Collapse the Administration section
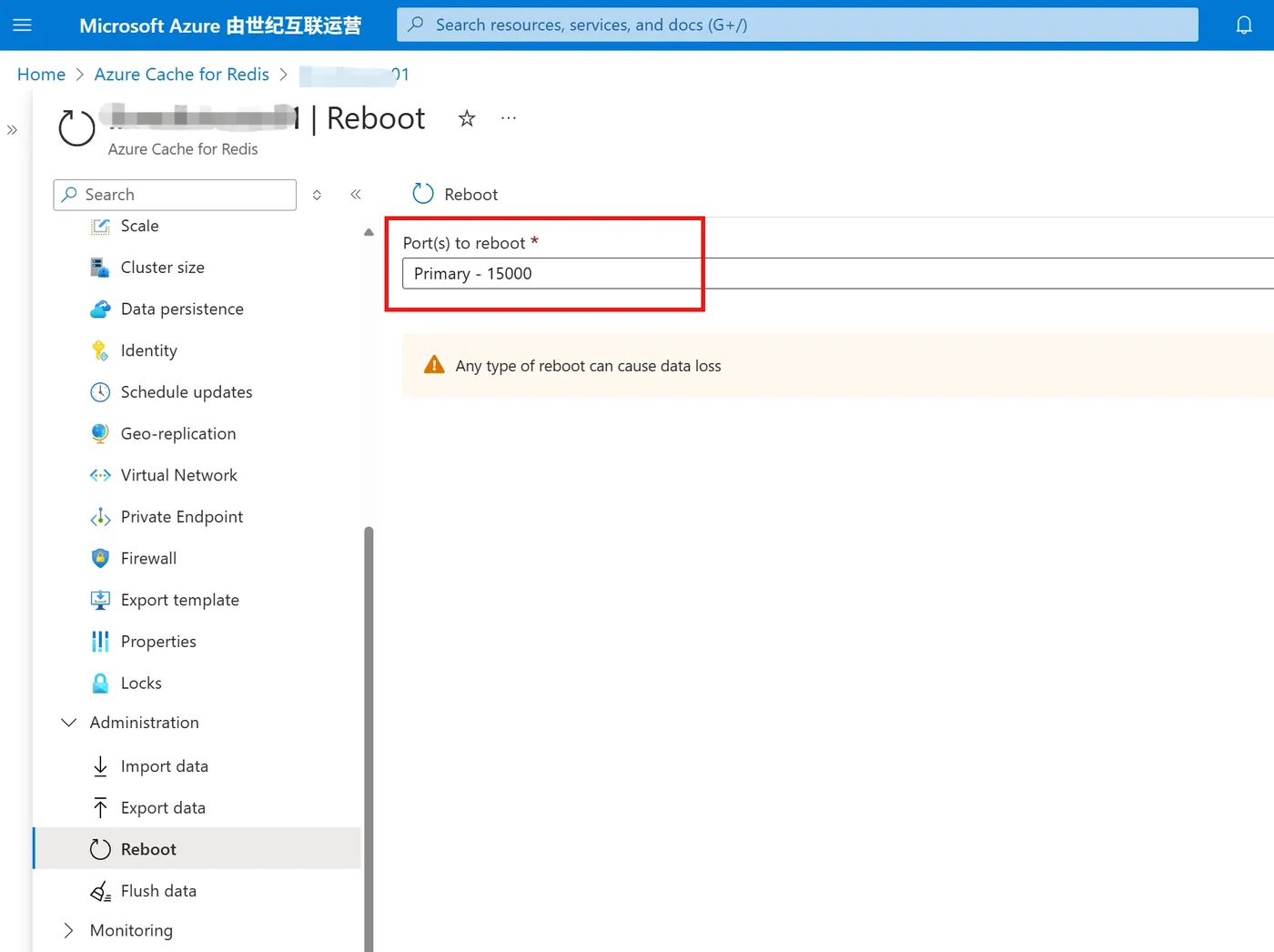1274x952 pixels. 68,723
